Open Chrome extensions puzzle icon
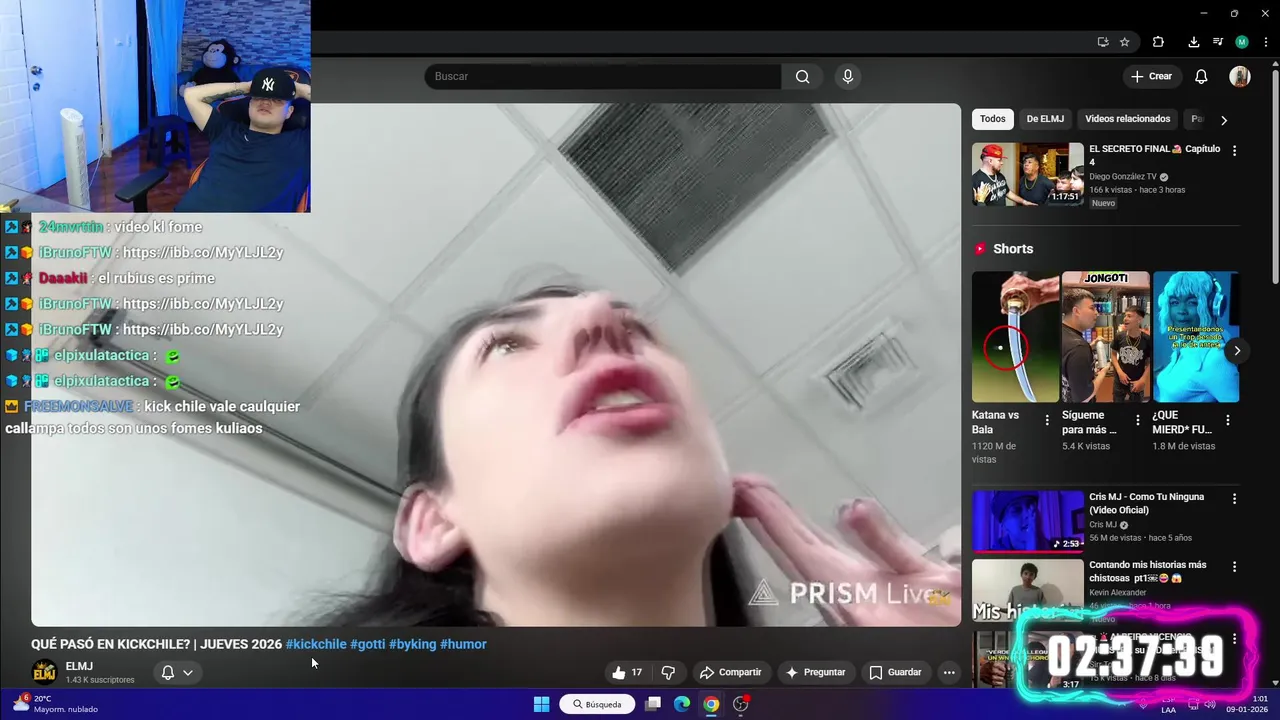 tap(1158, 42)
